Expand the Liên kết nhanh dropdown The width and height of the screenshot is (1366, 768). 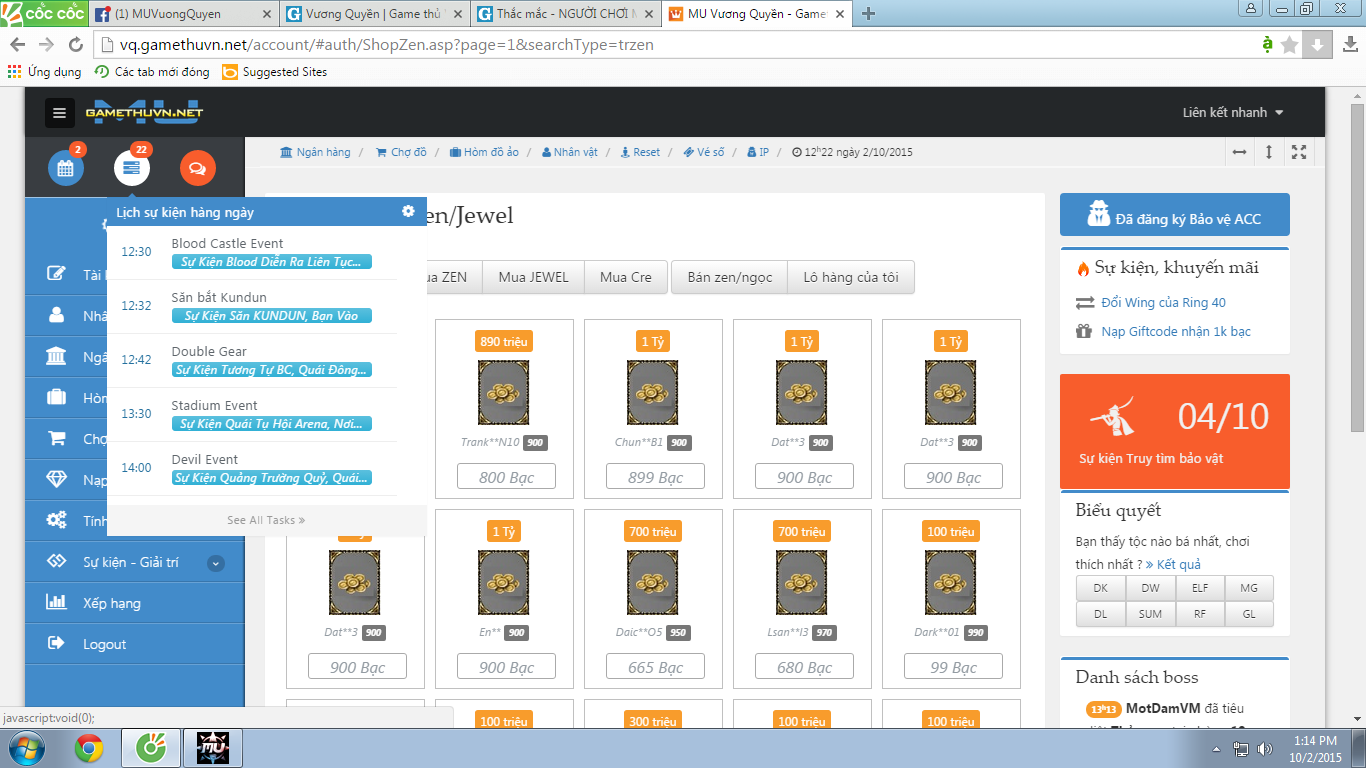(1232, 113)
